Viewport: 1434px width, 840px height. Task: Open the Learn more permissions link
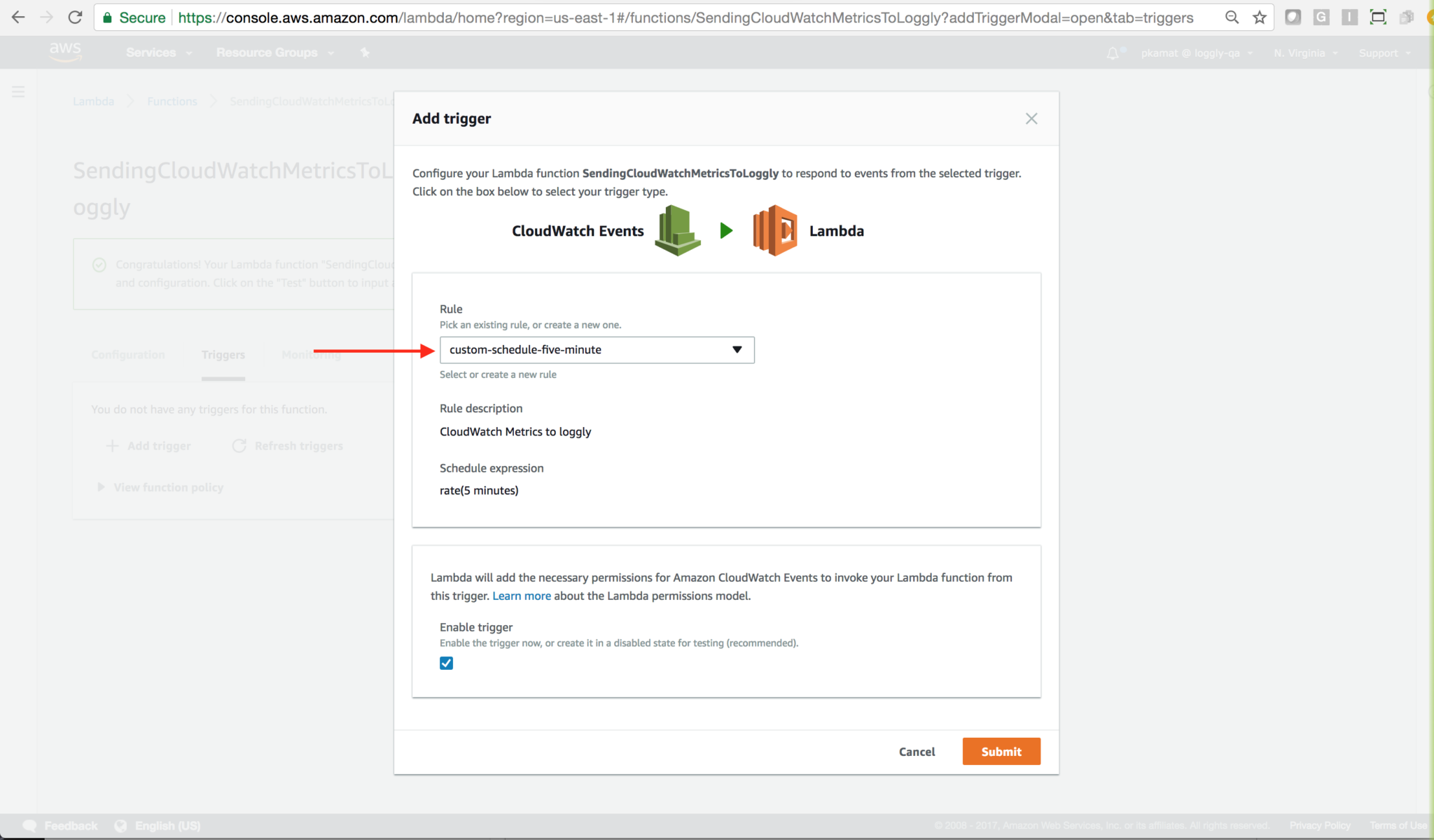tap(521, 596)
